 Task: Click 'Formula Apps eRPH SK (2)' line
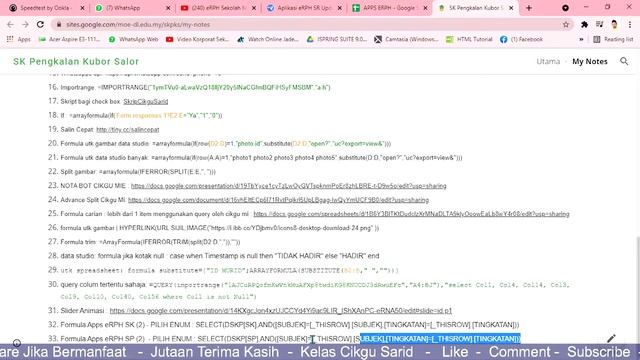290,325
